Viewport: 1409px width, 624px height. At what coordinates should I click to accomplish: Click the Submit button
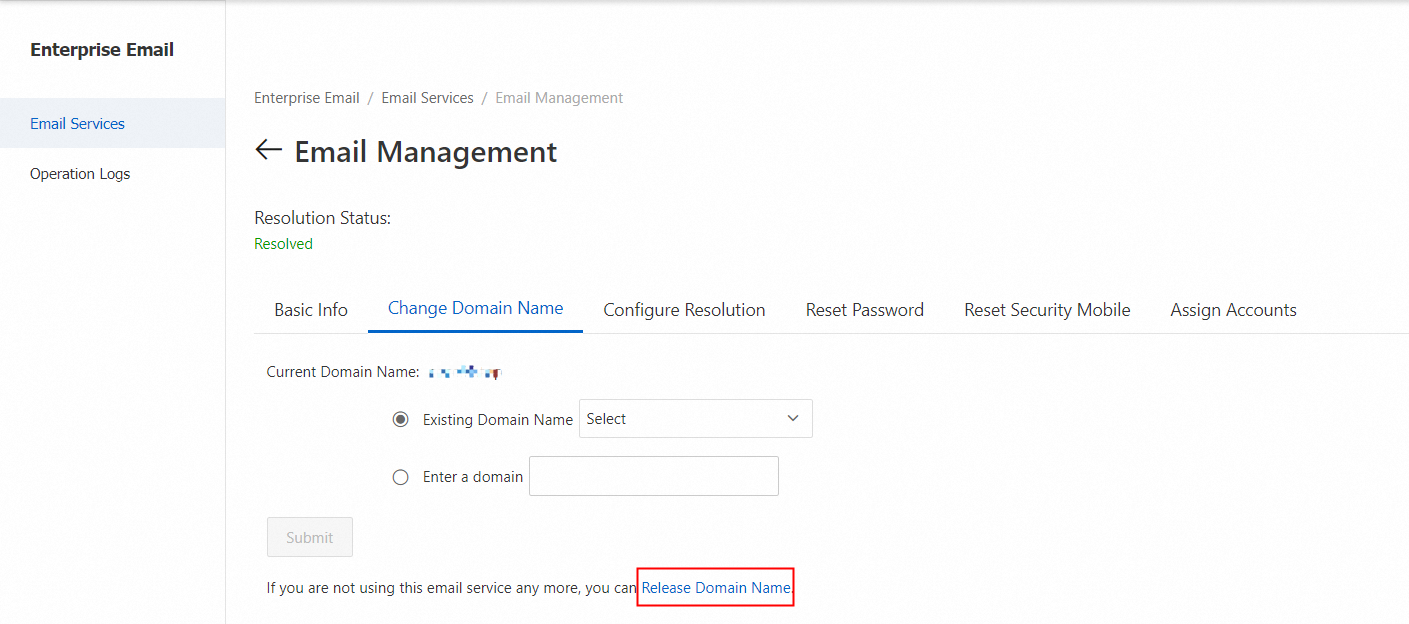(x=310, y=537)
